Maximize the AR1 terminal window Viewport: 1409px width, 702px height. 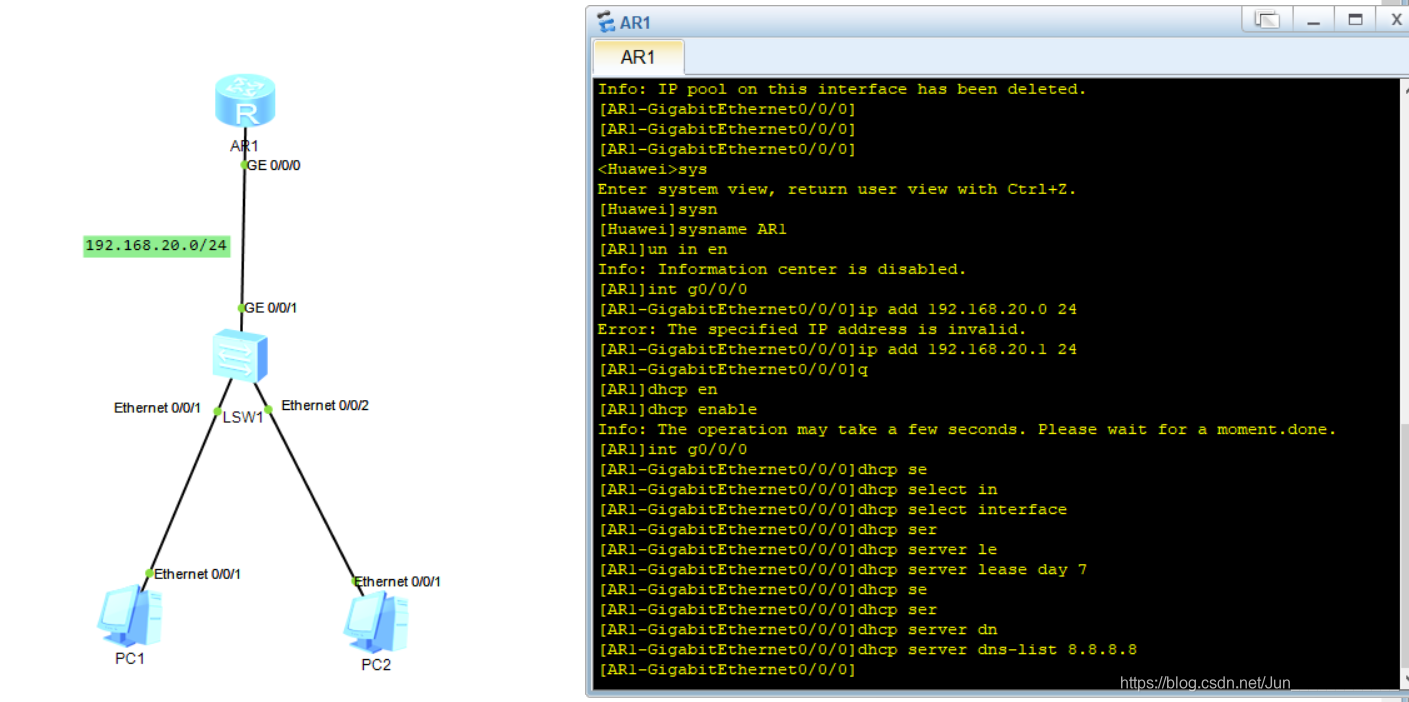pyautogui.click(x=1356, y=20)
